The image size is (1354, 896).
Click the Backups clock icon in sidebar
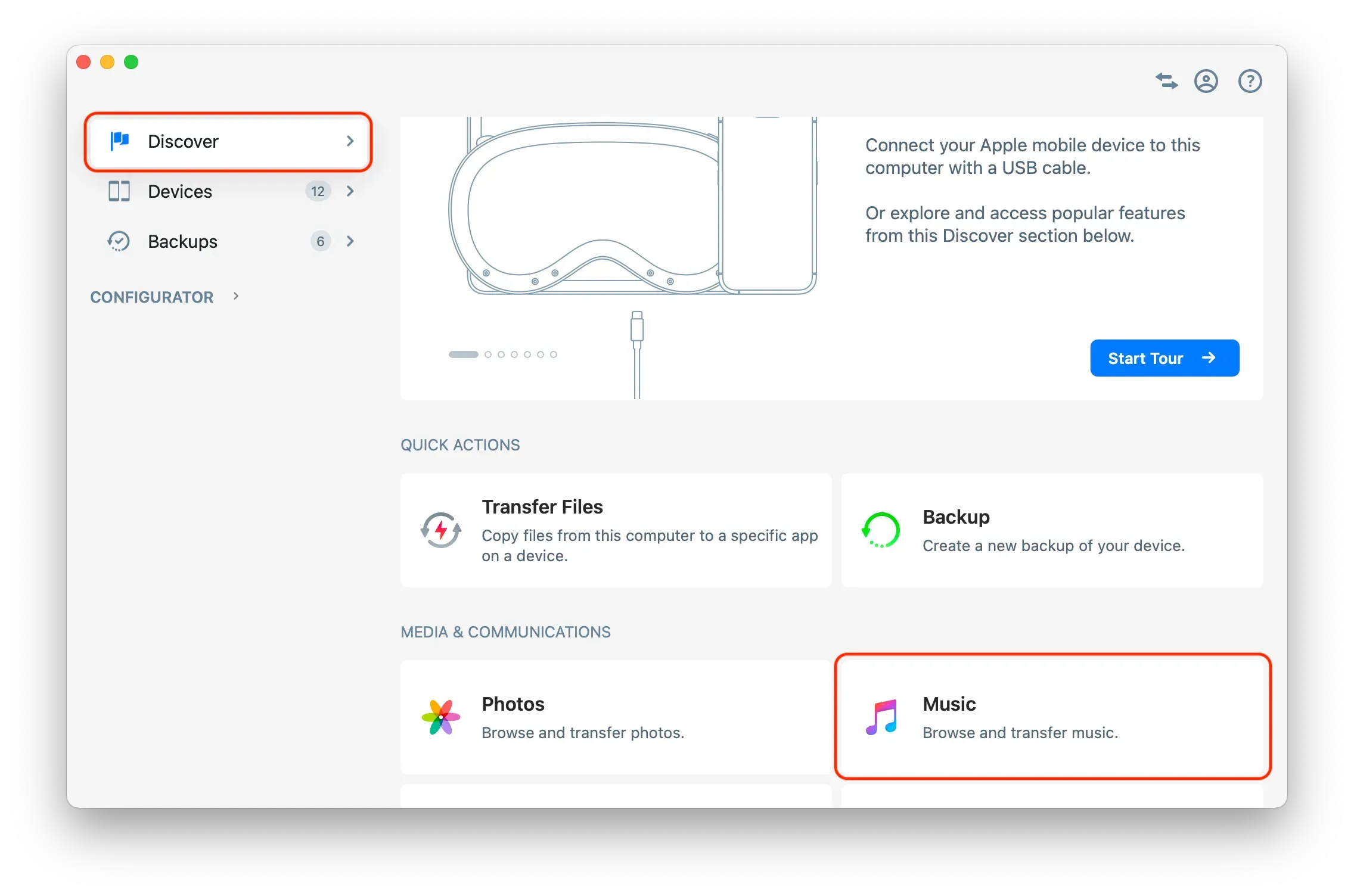click(119, 241)
